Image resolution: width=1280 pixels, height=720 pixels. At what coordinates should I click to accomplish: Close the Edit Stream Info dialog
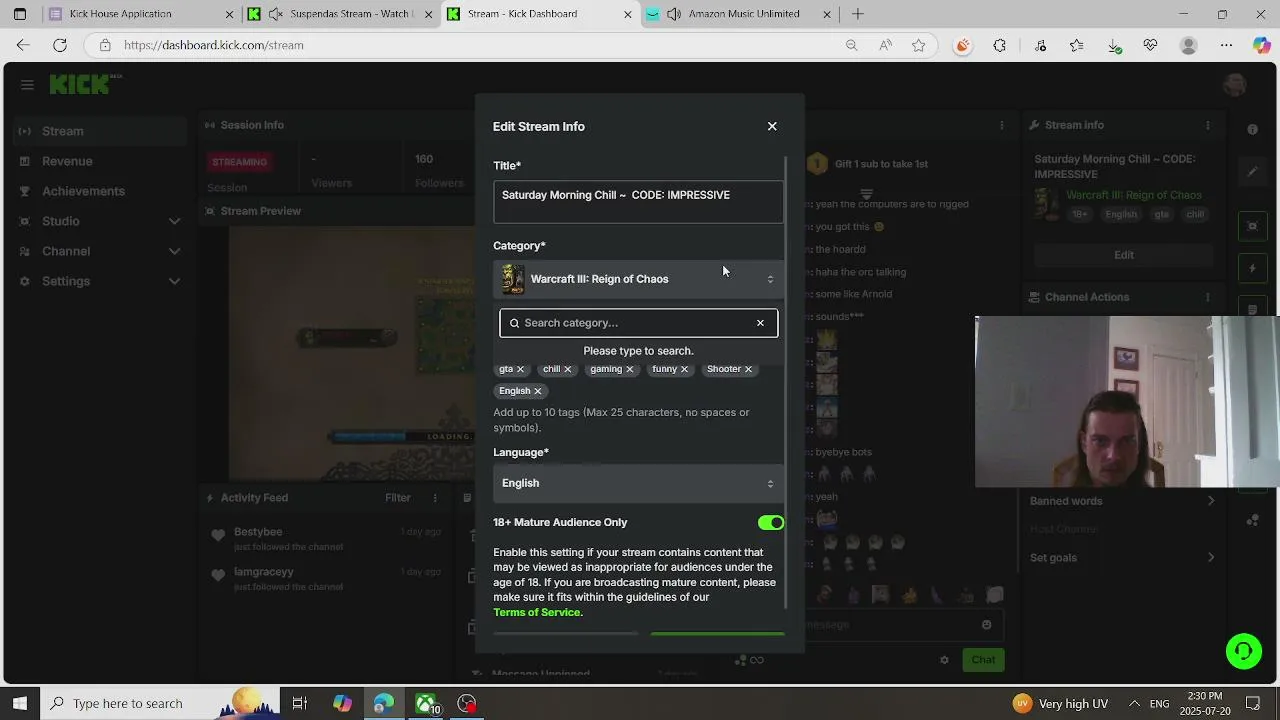pos(772,126)
